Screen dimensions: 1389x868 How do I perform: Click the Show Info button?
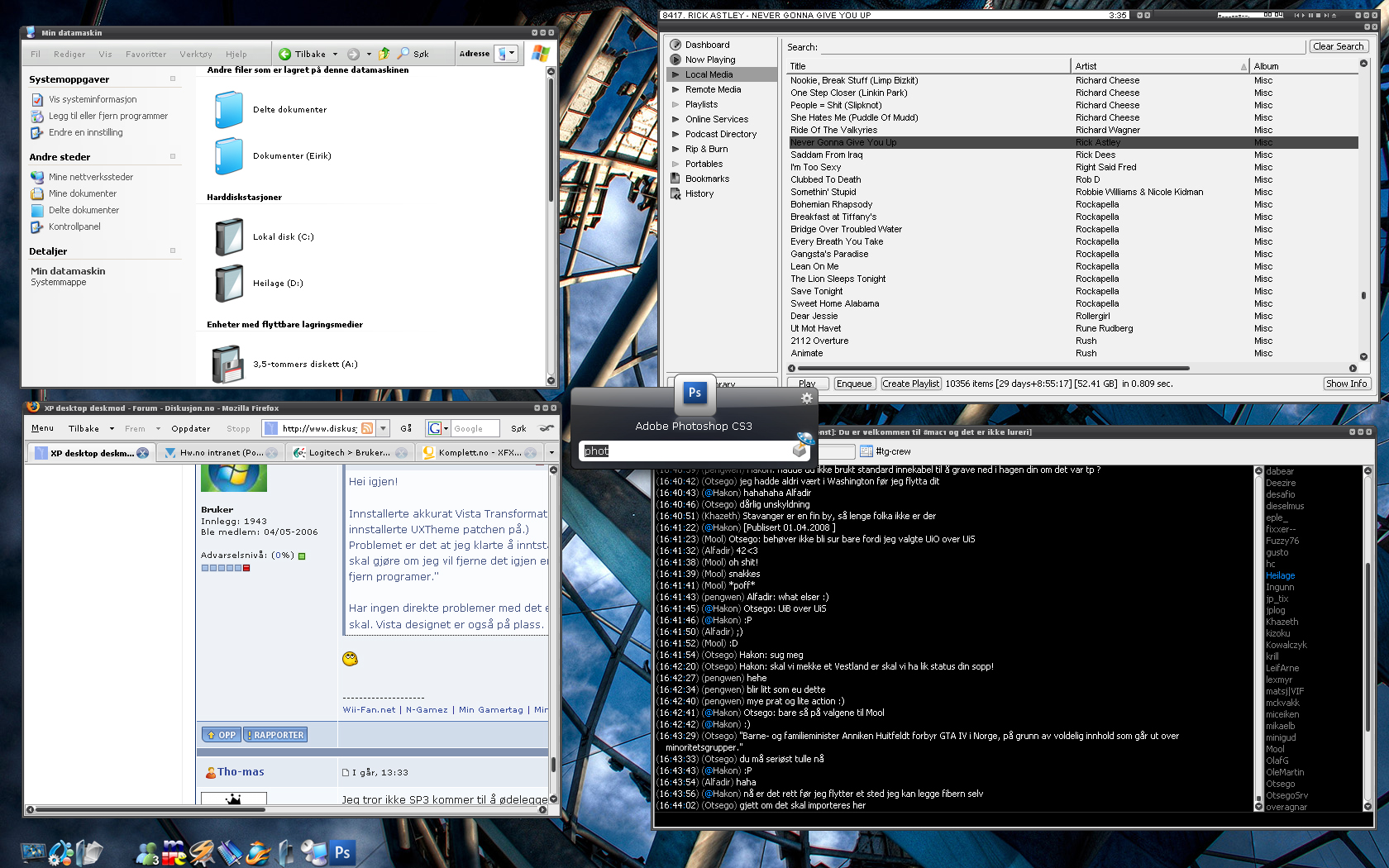click(1346, 384)
